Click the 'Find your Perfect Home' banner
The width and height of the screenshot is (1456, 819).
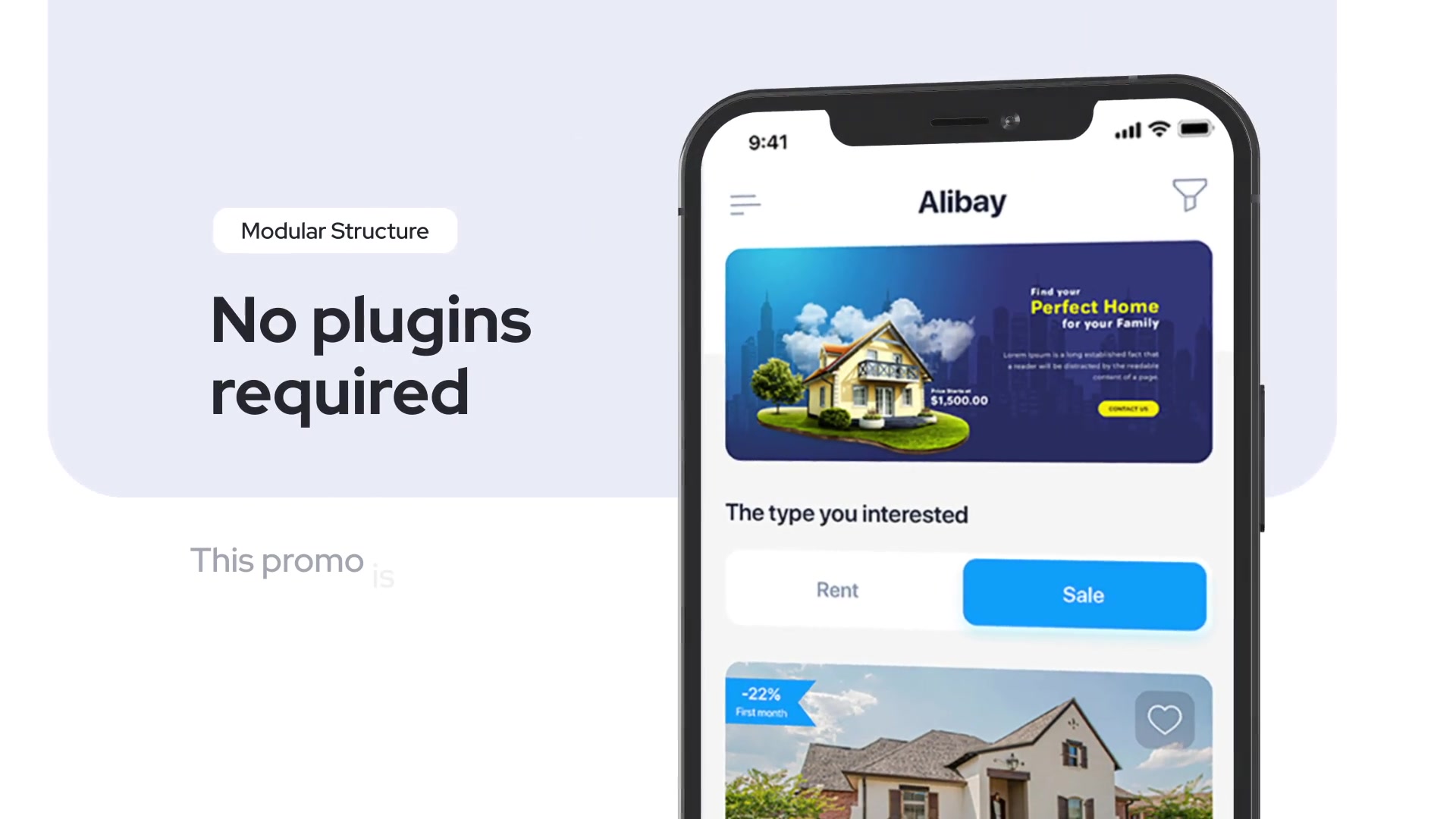[x=966, y=351]
